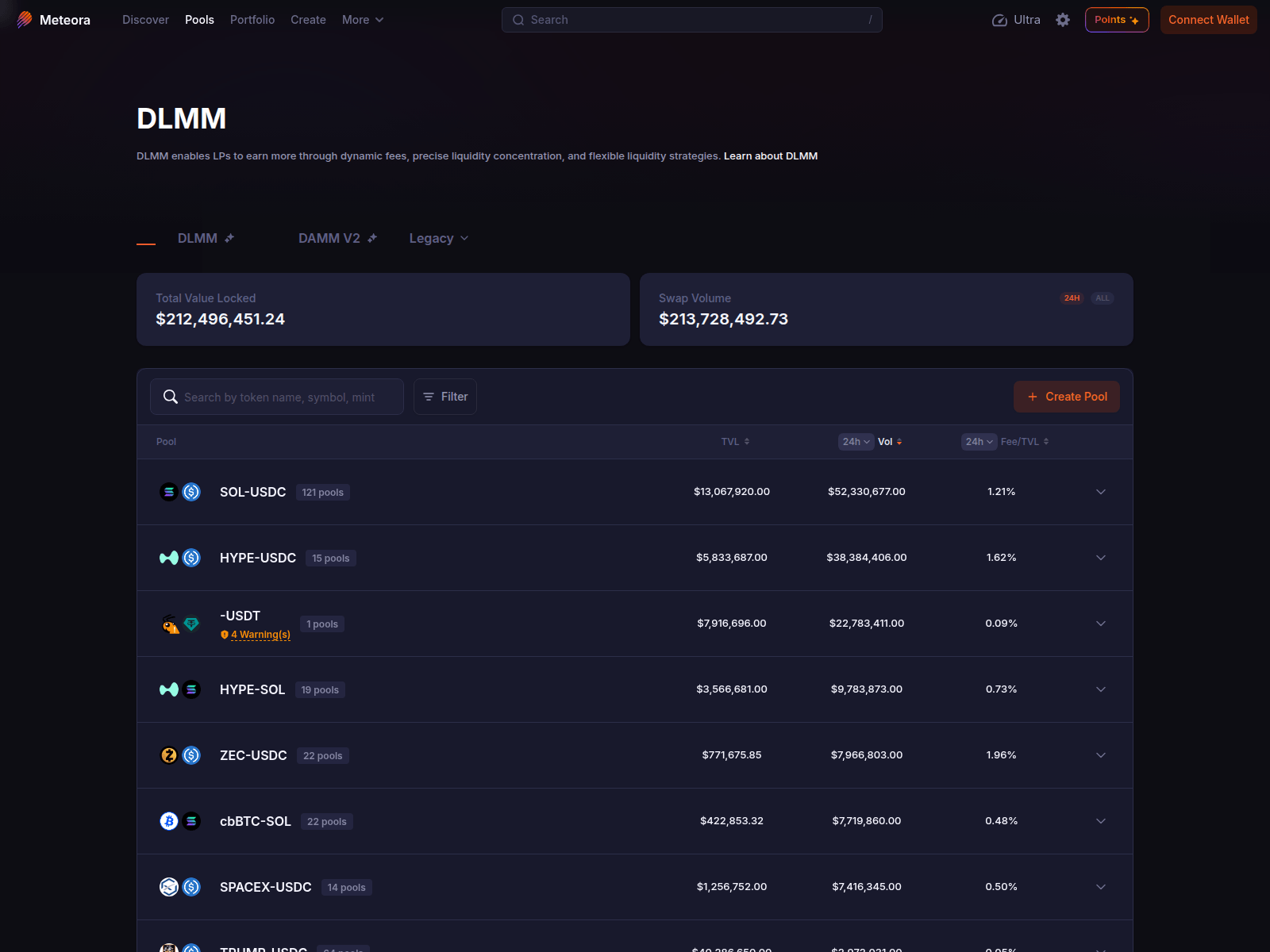Click the bee token icon in -USDT row
The width and height of the screenshot is (1270, 952).
pos(170,624)
